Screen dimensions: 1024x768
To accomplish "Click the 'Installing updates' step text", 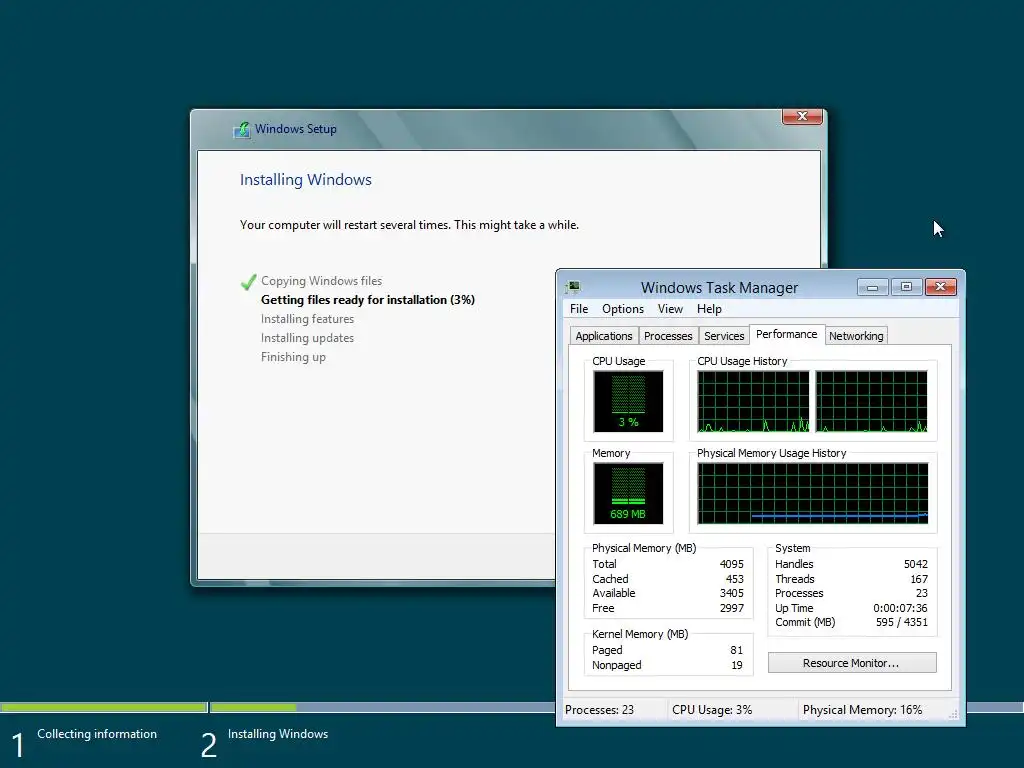I will click(307, 338).
